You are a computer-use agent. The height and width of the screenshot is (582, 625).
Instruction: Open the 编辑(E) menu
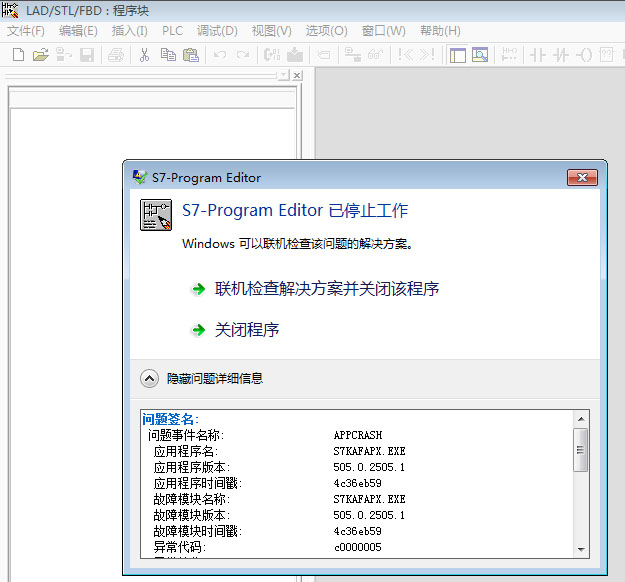click(x=78, y=31)
